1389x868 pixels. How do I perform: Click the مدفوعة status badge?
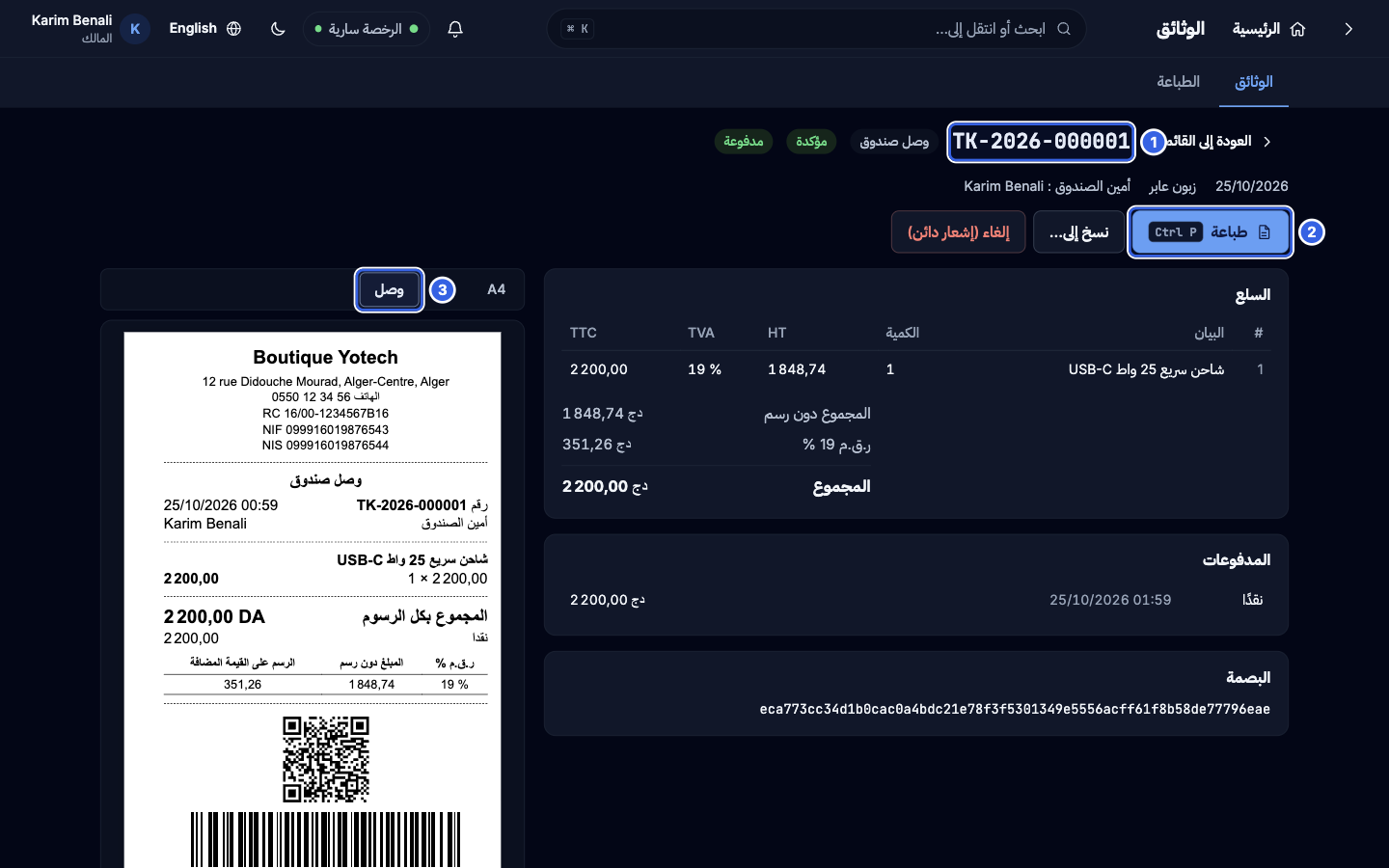[744, 142]
